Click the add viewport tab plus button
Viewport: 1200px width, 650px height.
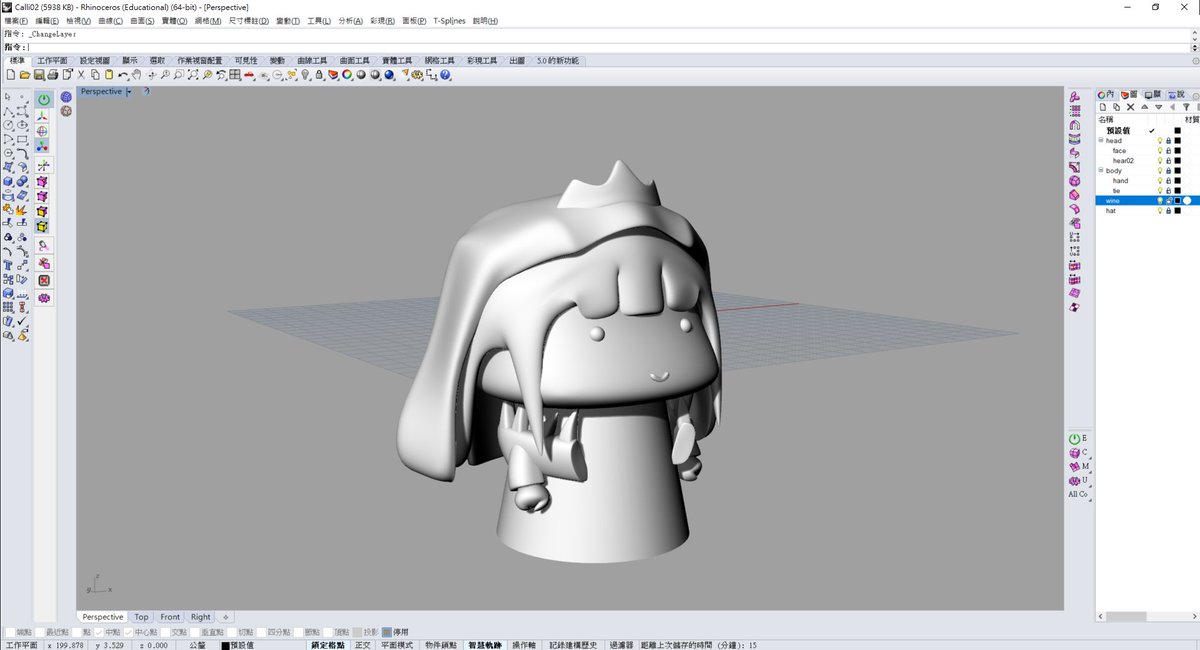[225, 617]
